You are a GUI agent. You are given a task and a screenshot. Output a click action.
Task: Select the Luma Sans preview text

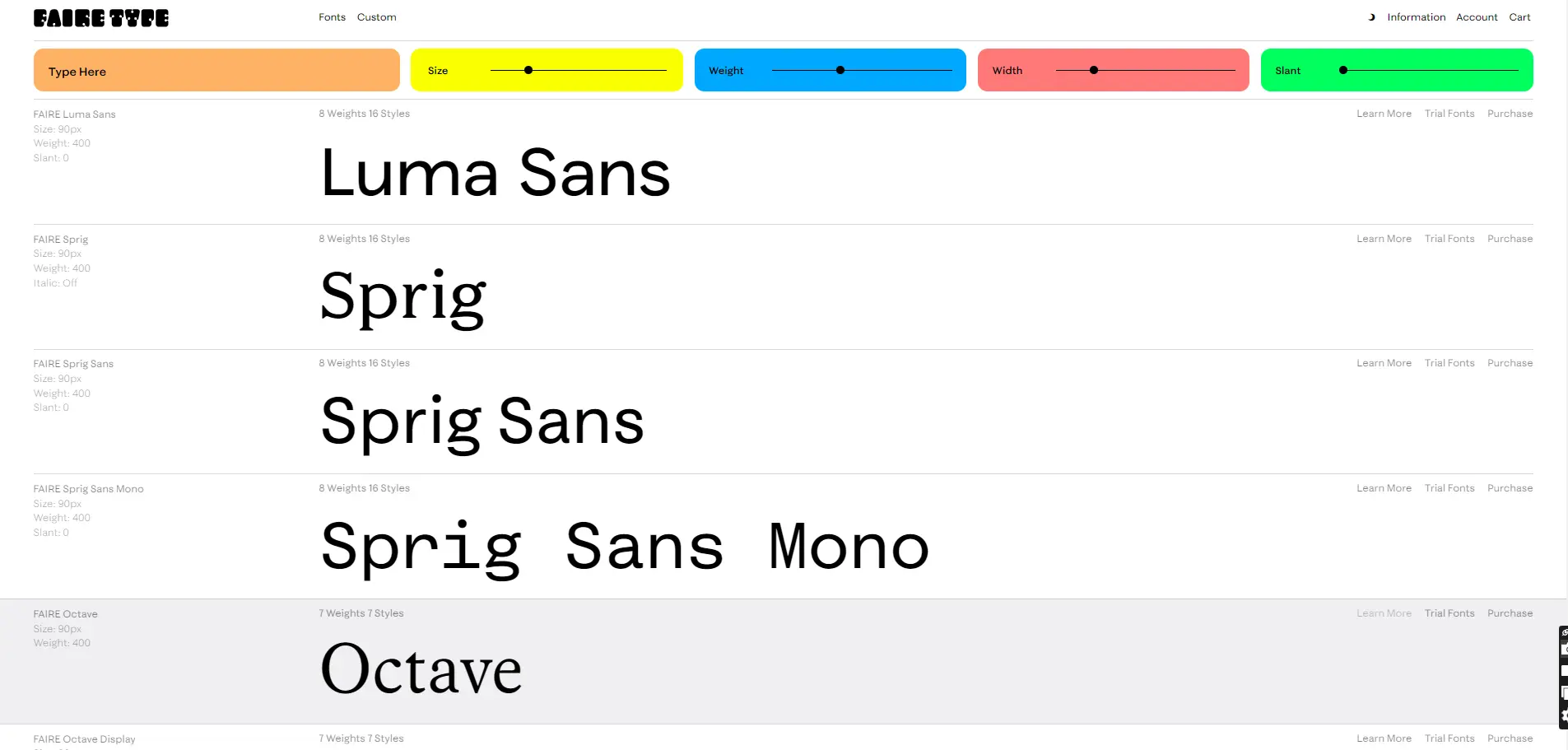(x=496, y=173)
